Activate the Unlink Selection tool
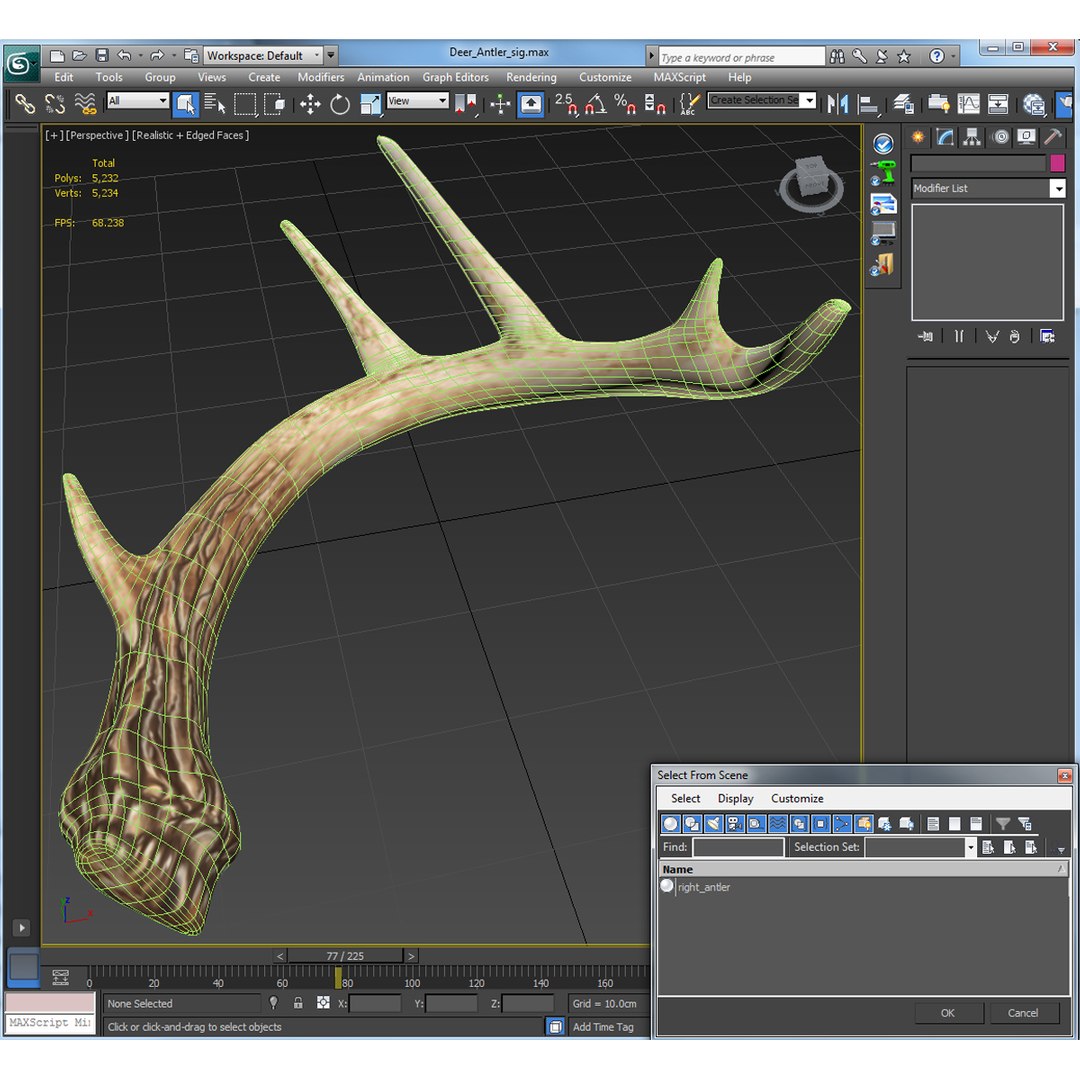 (x=54, y=104)
